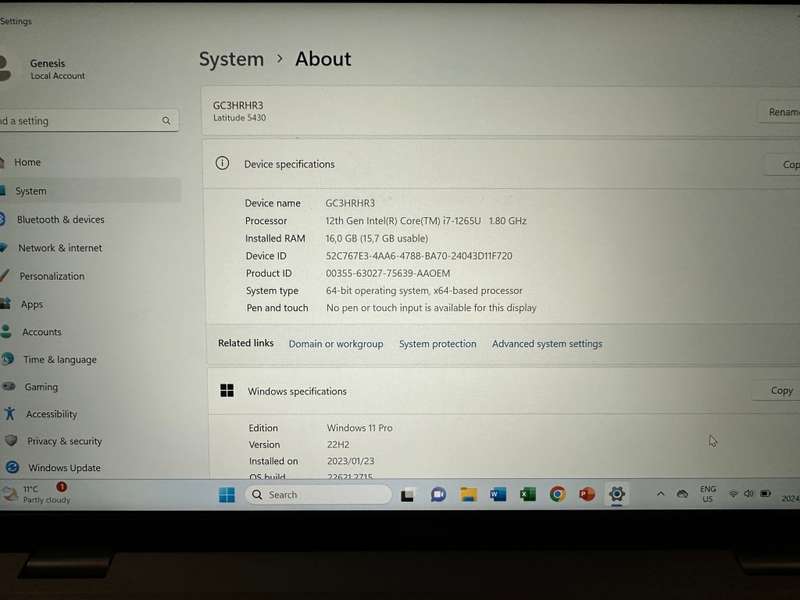
Task: Open Network & internet settings
Action: click(60, 248)
